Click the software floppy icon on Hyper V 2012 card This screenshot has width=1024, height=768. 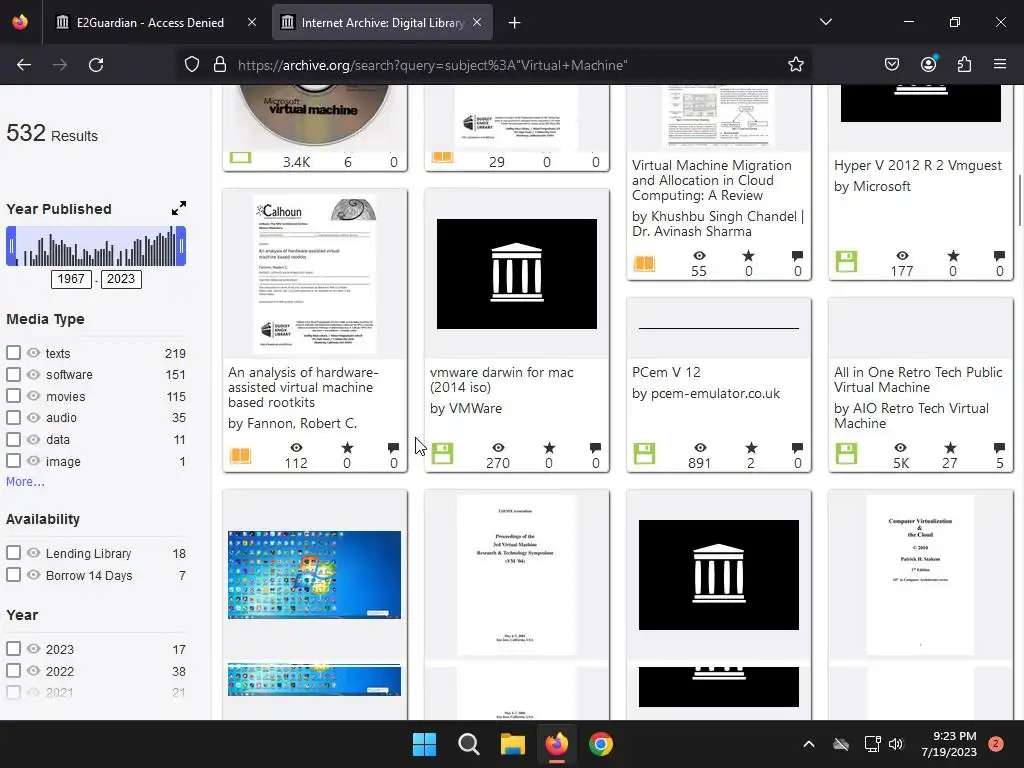[846, 261]
